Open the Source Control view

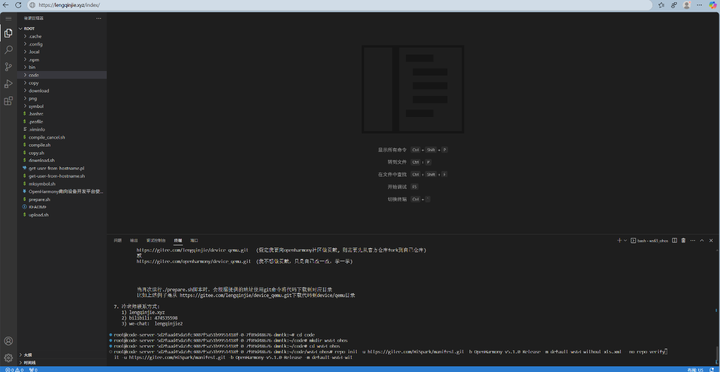[8, 67]
